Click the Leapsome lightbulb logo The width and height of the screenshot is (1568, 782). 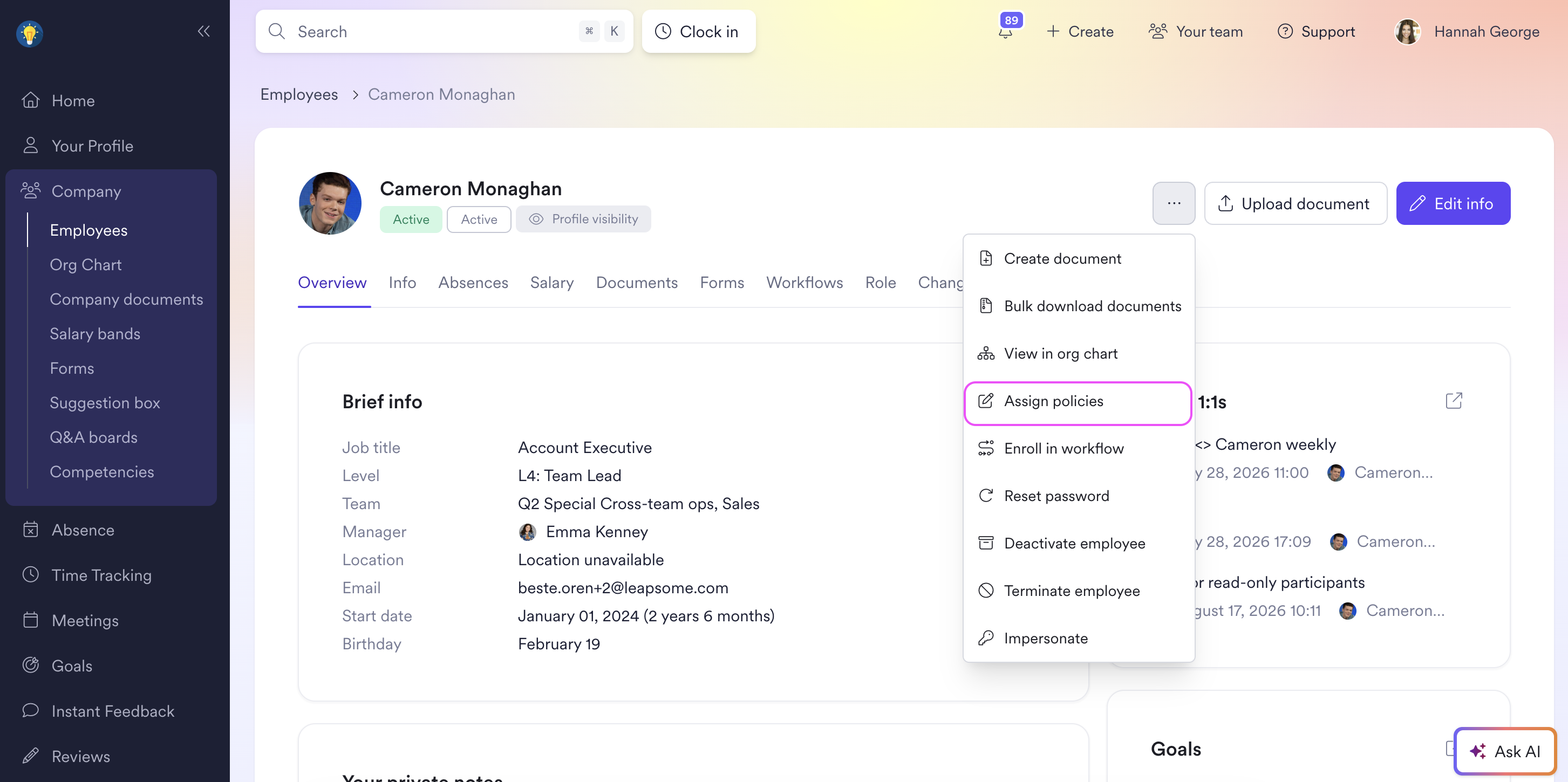29,33
